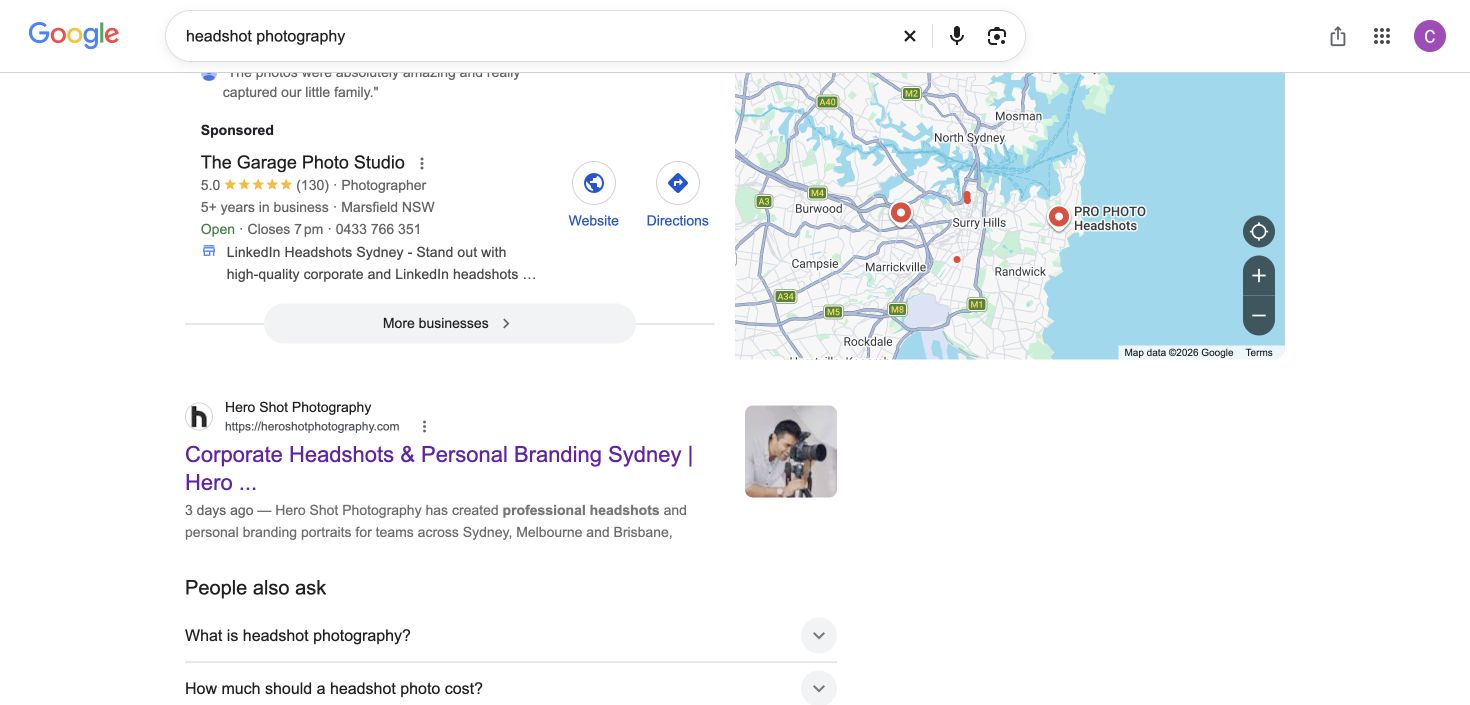Open Corporate Headshots & Personal Branding Sydney link
Image resolution: width=1470 pixels, height=705 pixels.
439,468
